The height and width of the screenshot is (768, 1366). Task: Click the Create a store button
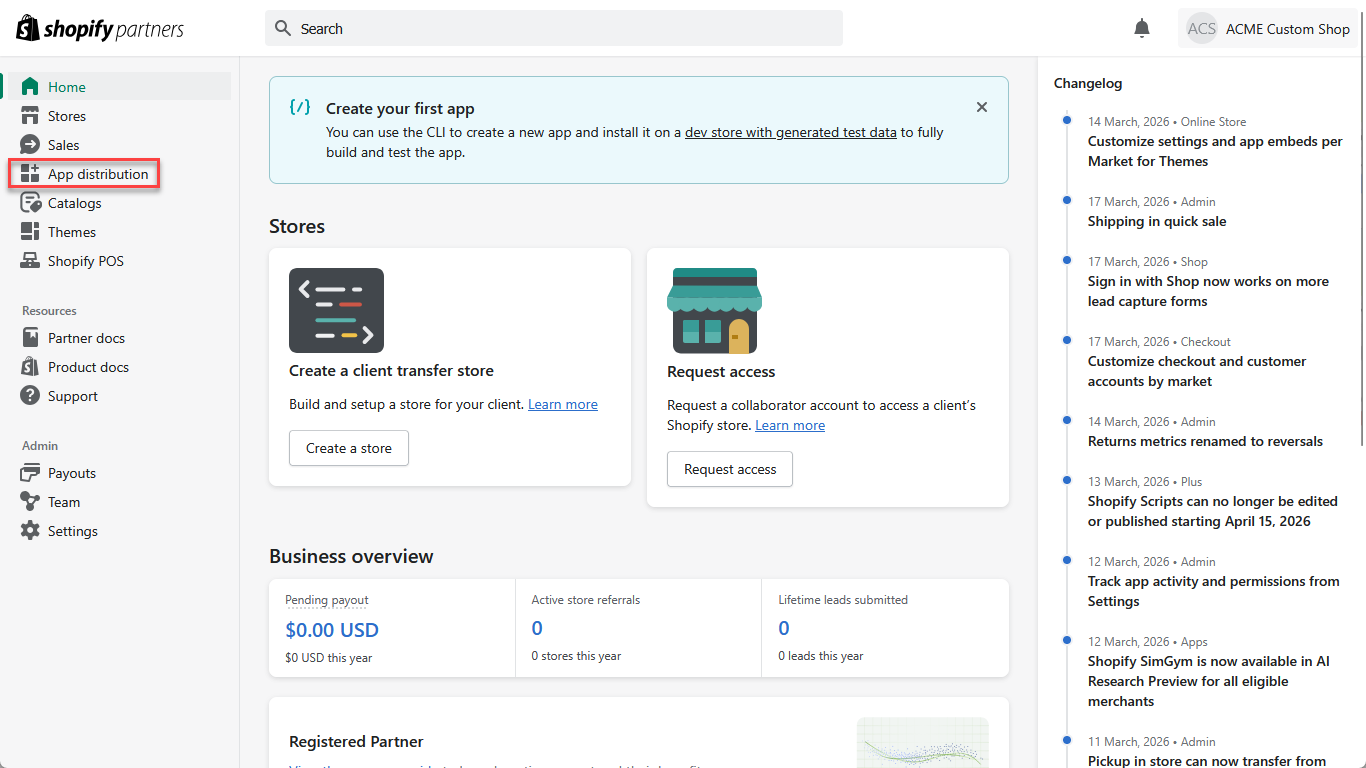click(x=349, y=448)
